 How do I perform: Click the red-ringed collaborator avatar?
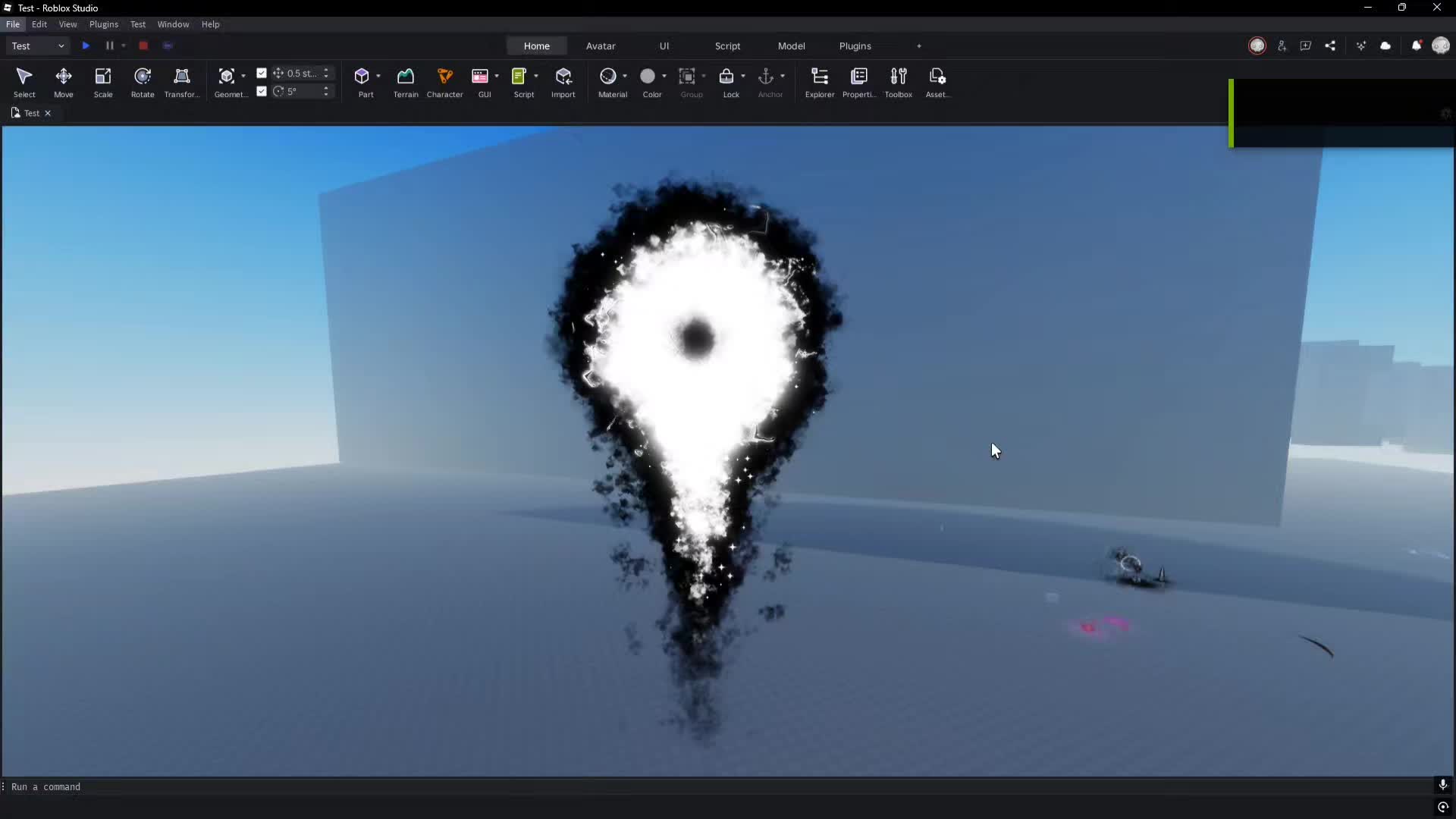1257,46
